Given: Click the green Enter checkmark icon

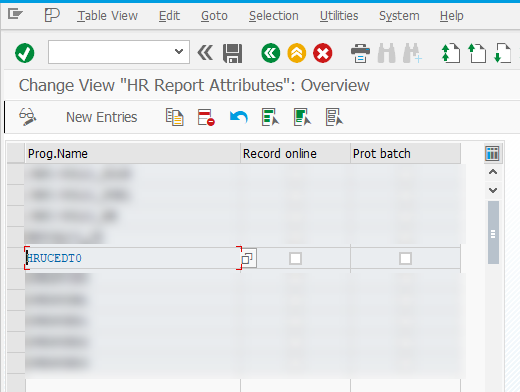Looking at the screenshot, I should (x=25, y=53).
